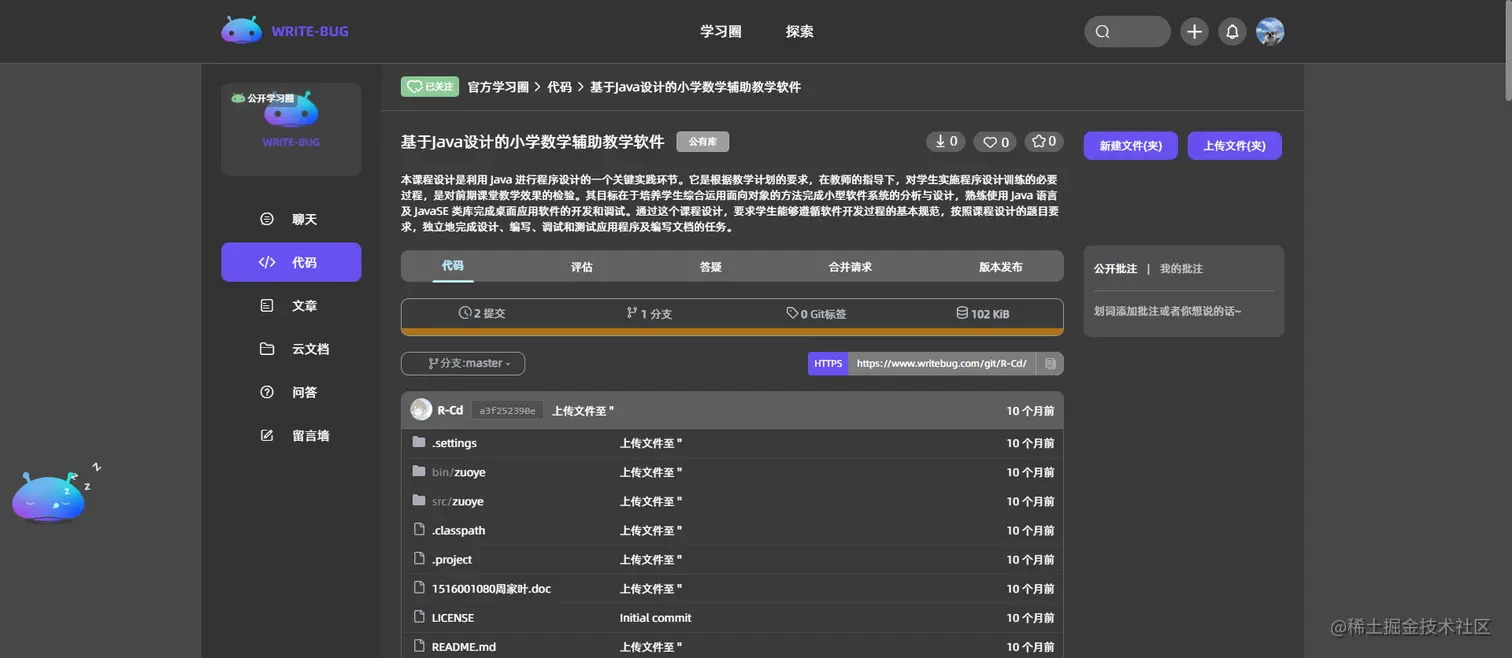
Task: Click the 聊天 chat icon in the sidebar
Action: tap(267, 219)
